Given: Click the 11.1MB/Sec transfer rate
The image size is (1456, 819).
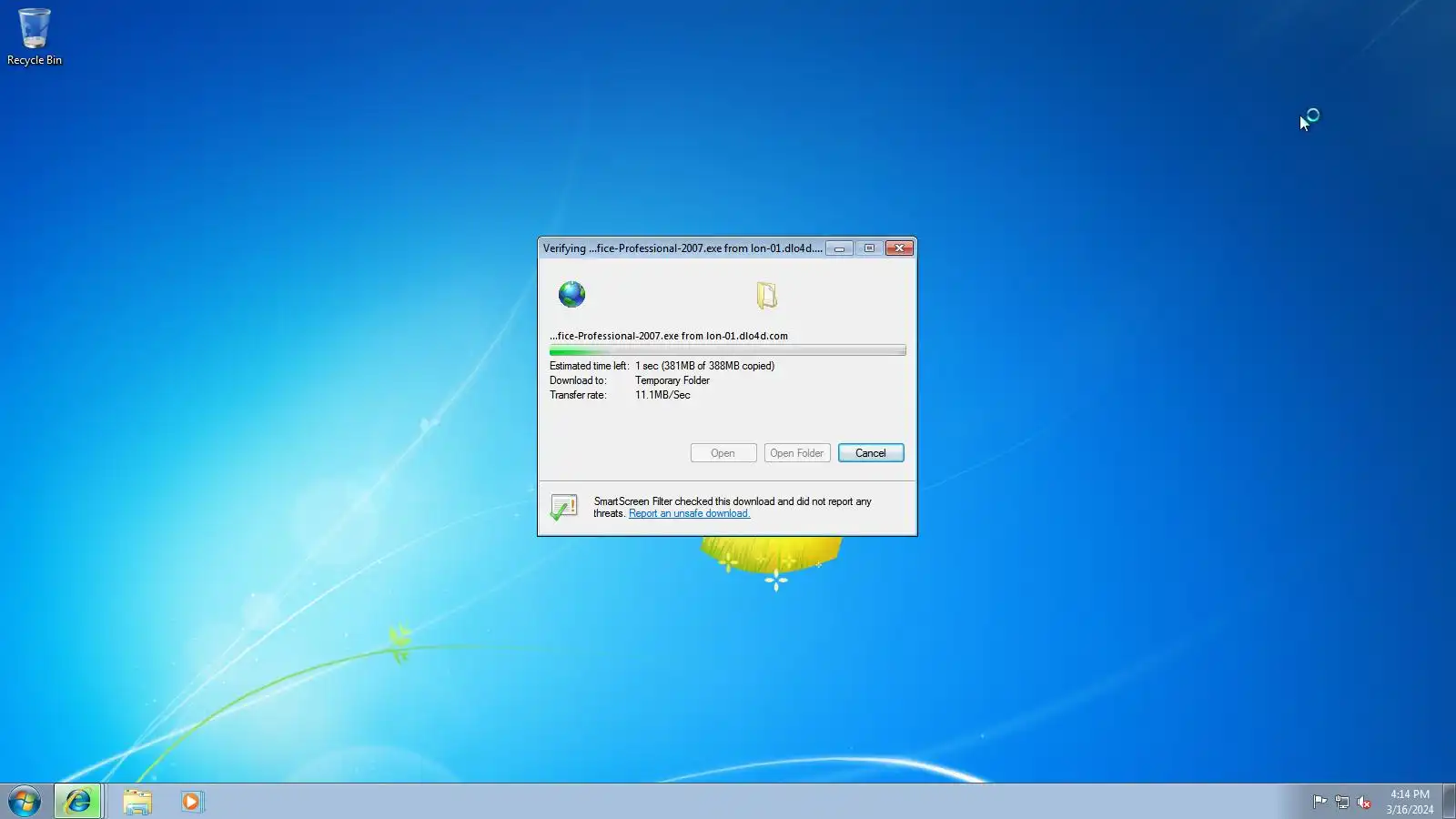Looking at the screenshot, I should [x=662, y=395].
